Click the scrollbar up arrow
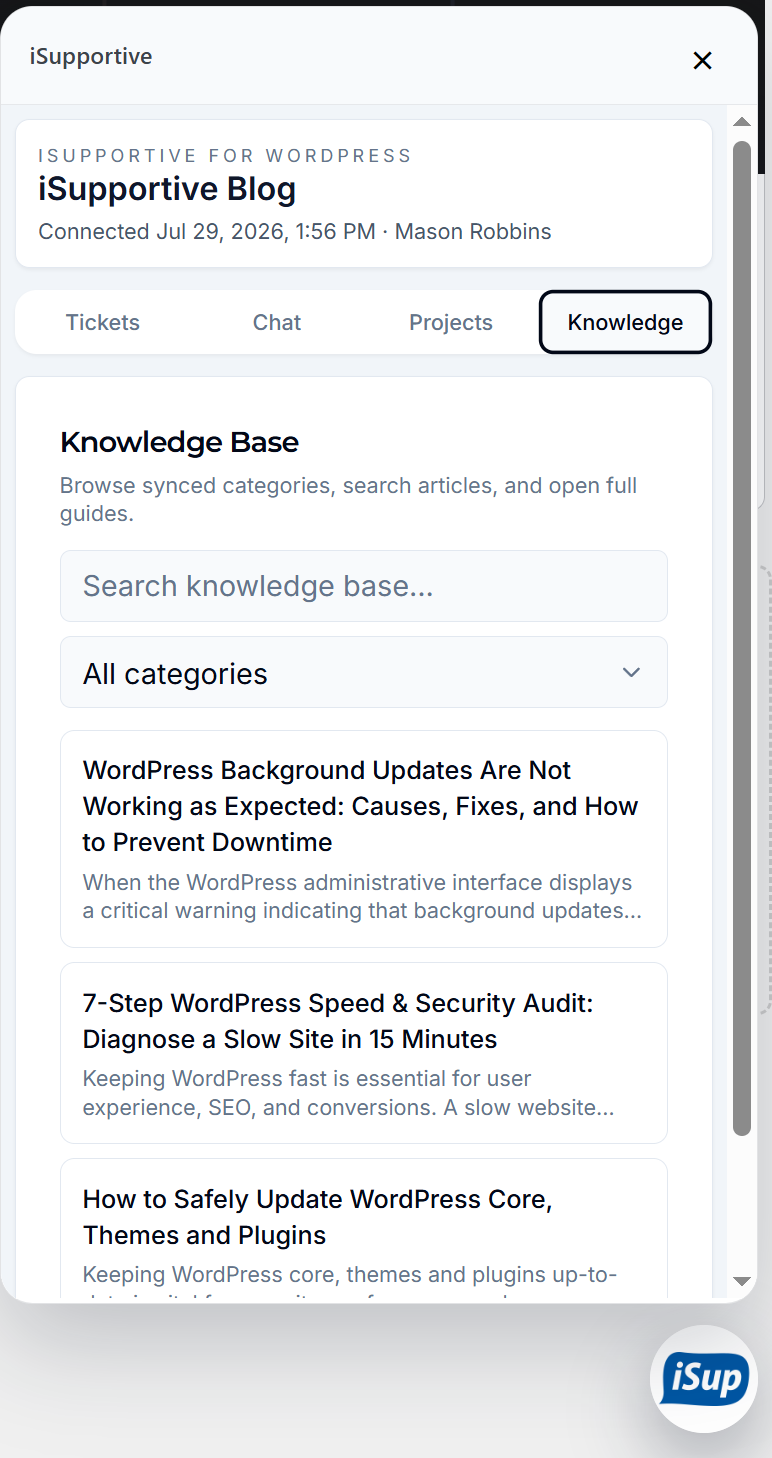 click(742, 122)
